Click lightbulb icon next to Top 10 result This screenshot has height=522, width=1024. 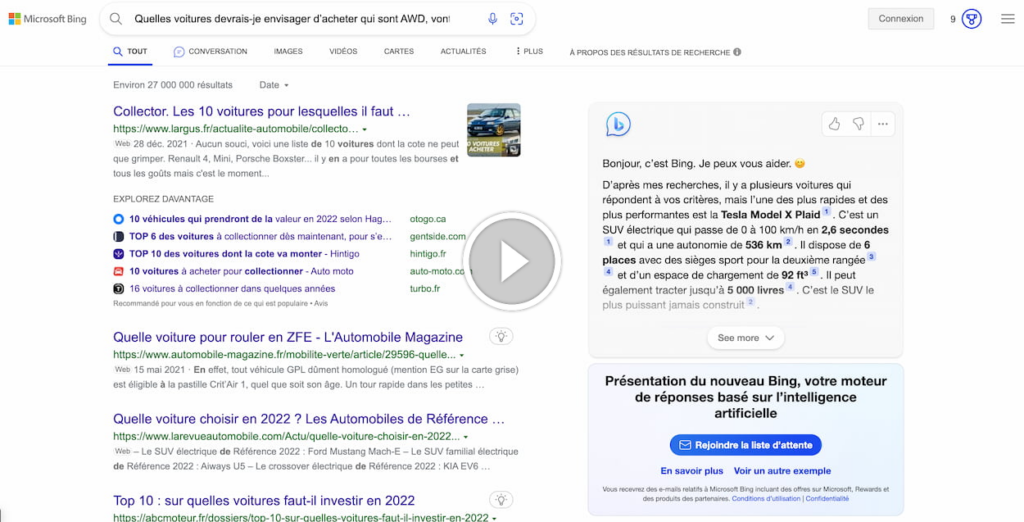click(501, 500)
